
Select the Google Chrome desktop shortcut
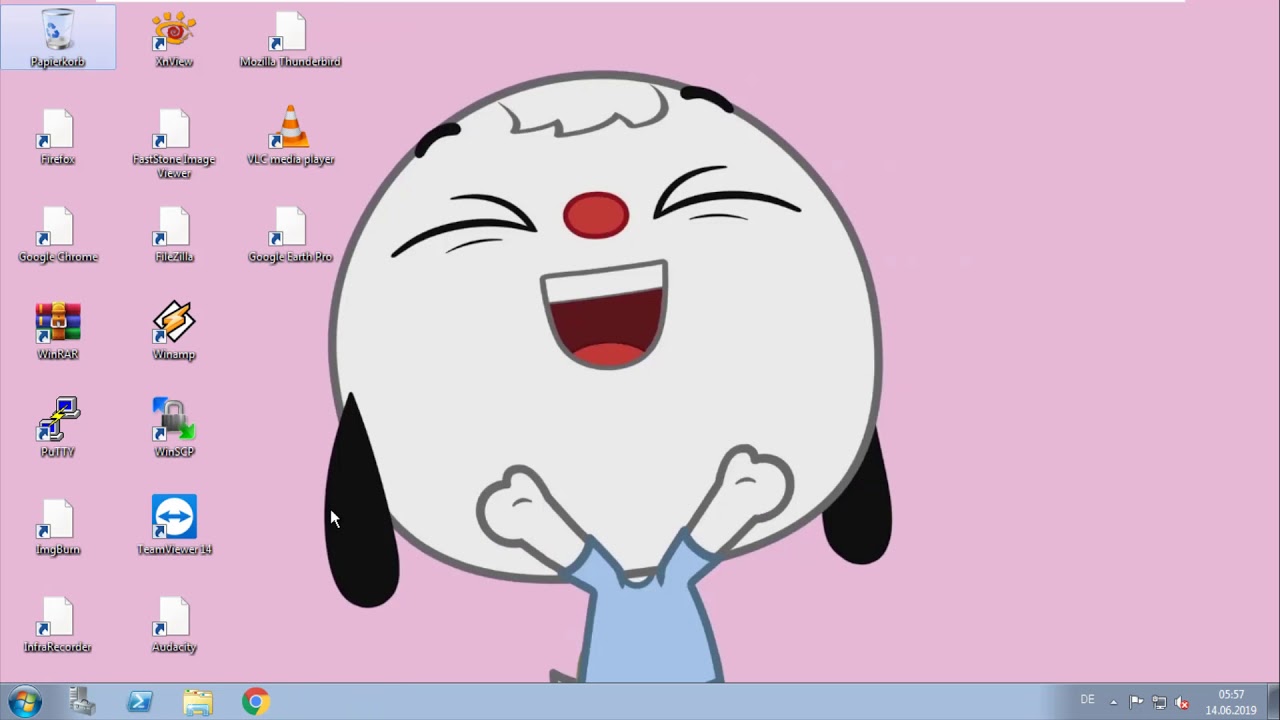pos(58,234)
